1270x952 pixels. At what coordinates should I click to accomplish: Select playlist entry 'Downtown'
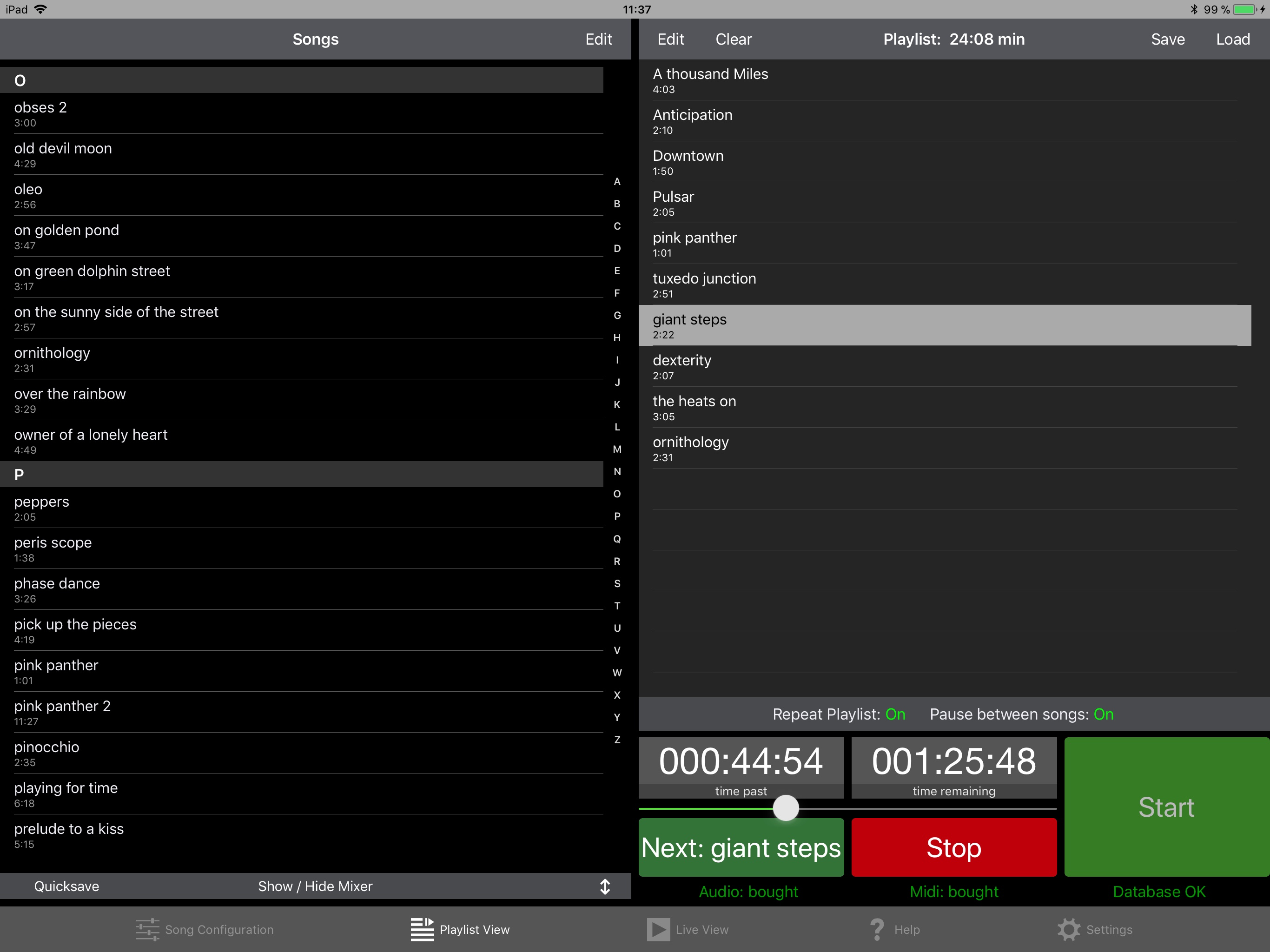click(945, 162)
